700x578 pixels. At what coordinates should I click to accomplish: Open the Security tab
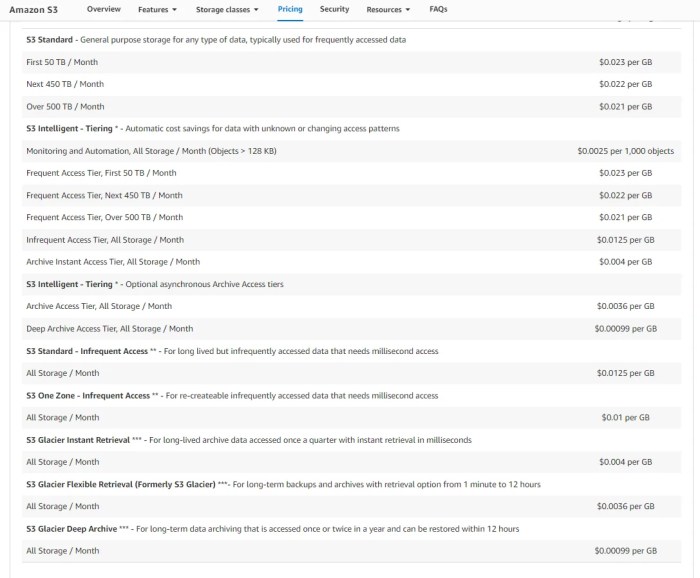pos(334,9)
